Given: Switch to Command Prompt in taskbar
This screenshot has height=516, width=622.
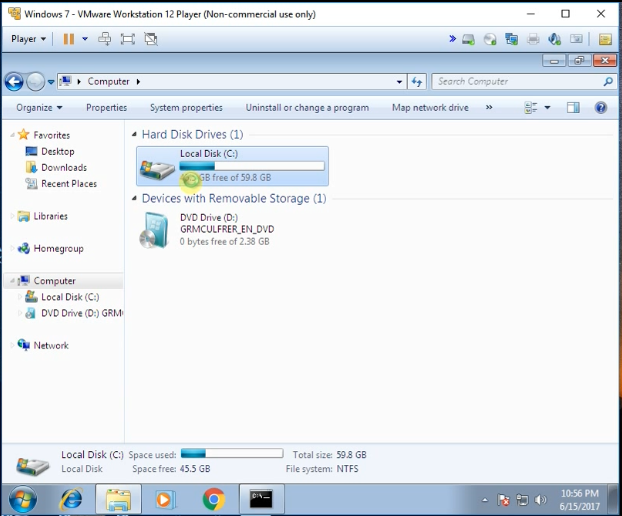Looking at the screenshot, I should 261,499.
